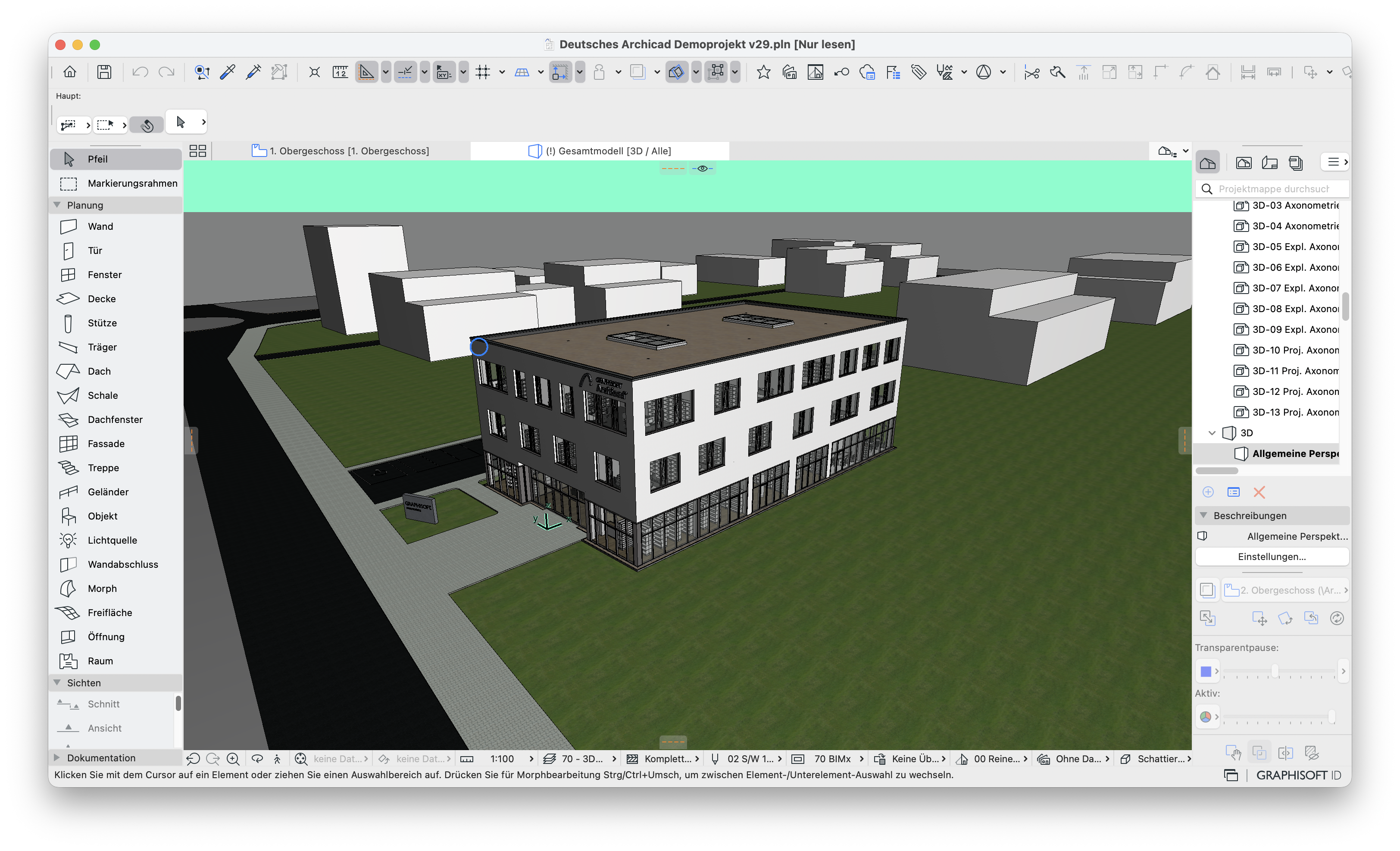
Task: Toggle the grid snap button
Action: point(483,72)
